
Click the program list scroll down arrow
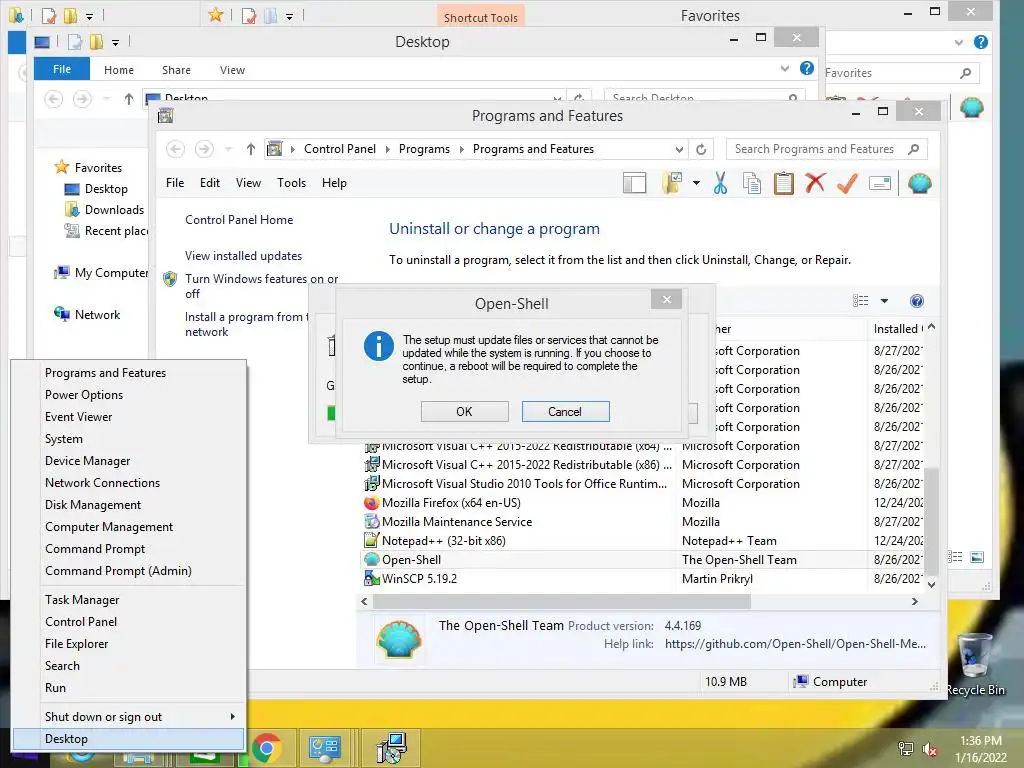coord(932,585)
